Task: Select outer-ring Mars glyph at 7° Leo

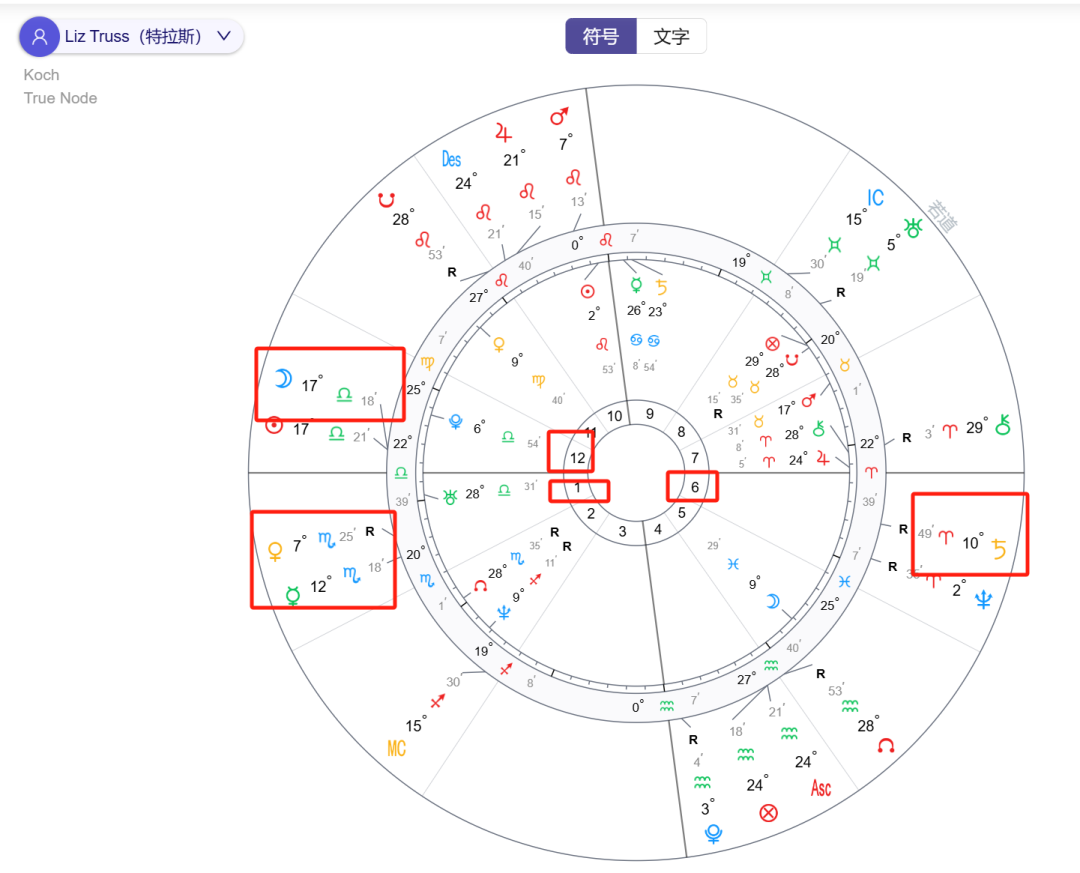Action: (559, 116)
